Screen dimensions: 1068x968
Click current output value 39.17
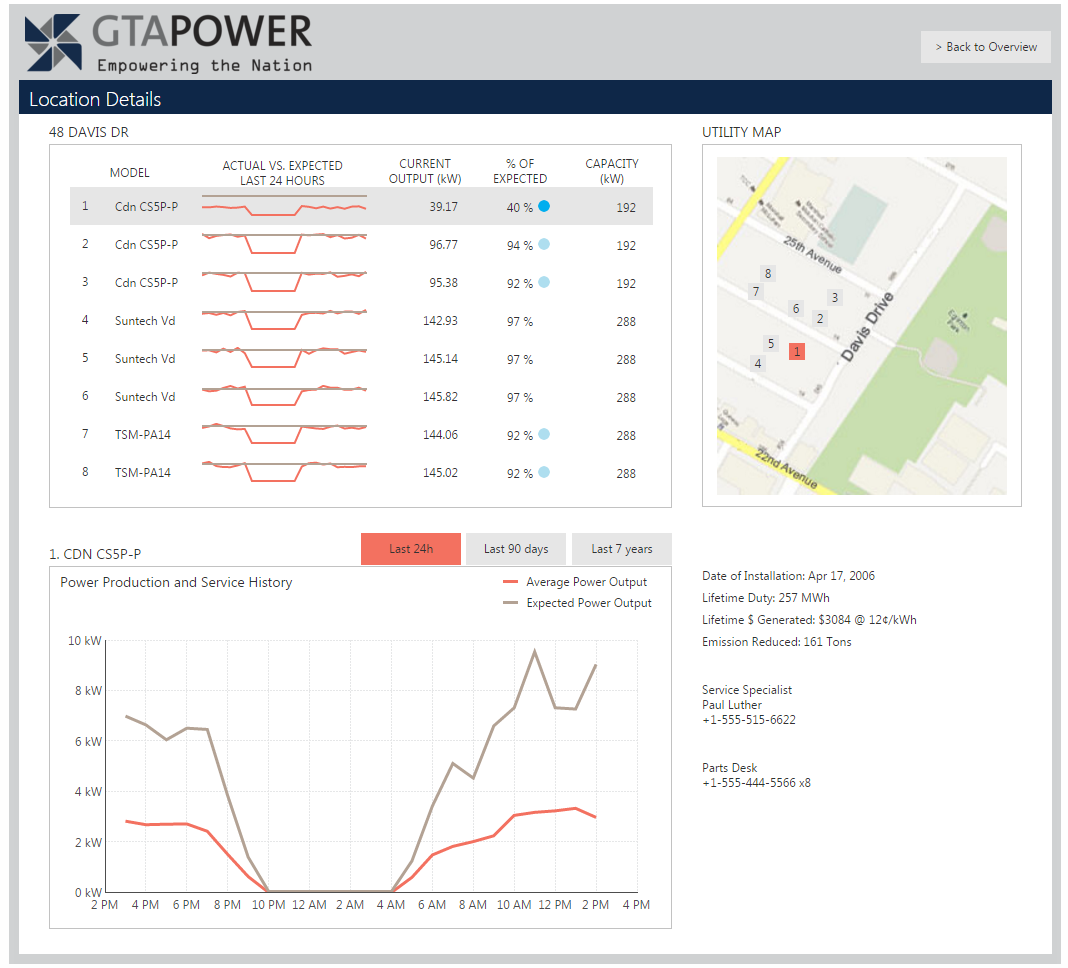tap(443, 207)
